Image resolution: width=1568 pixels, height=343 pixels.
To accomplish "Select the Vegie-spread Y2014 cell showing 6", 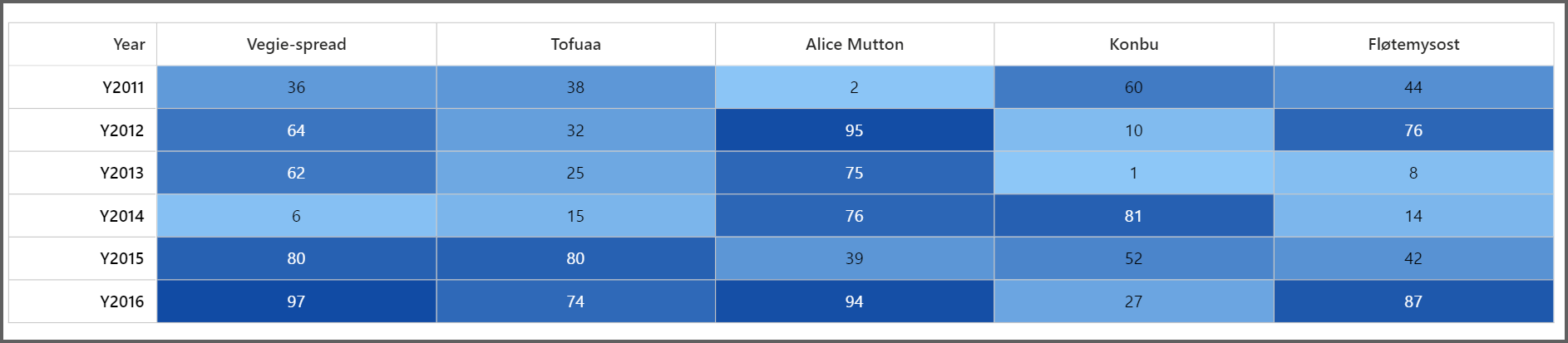I will (x=296, y=216).
